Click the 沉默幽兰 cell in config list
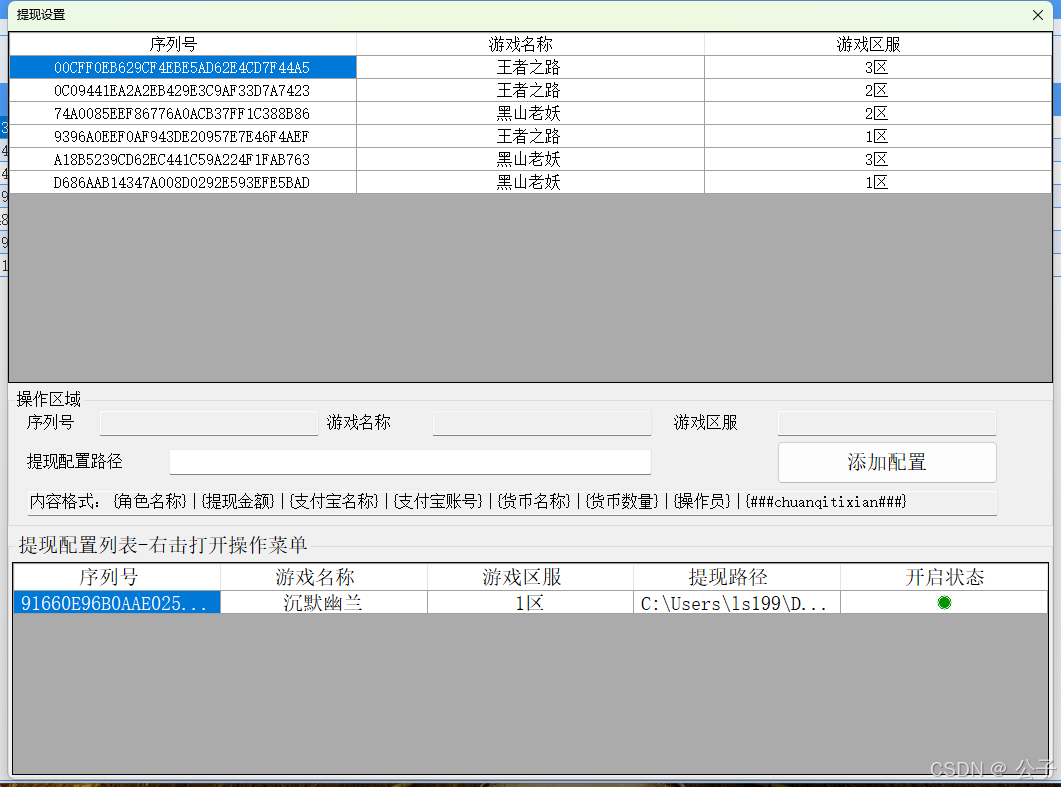 click(323, 603)
